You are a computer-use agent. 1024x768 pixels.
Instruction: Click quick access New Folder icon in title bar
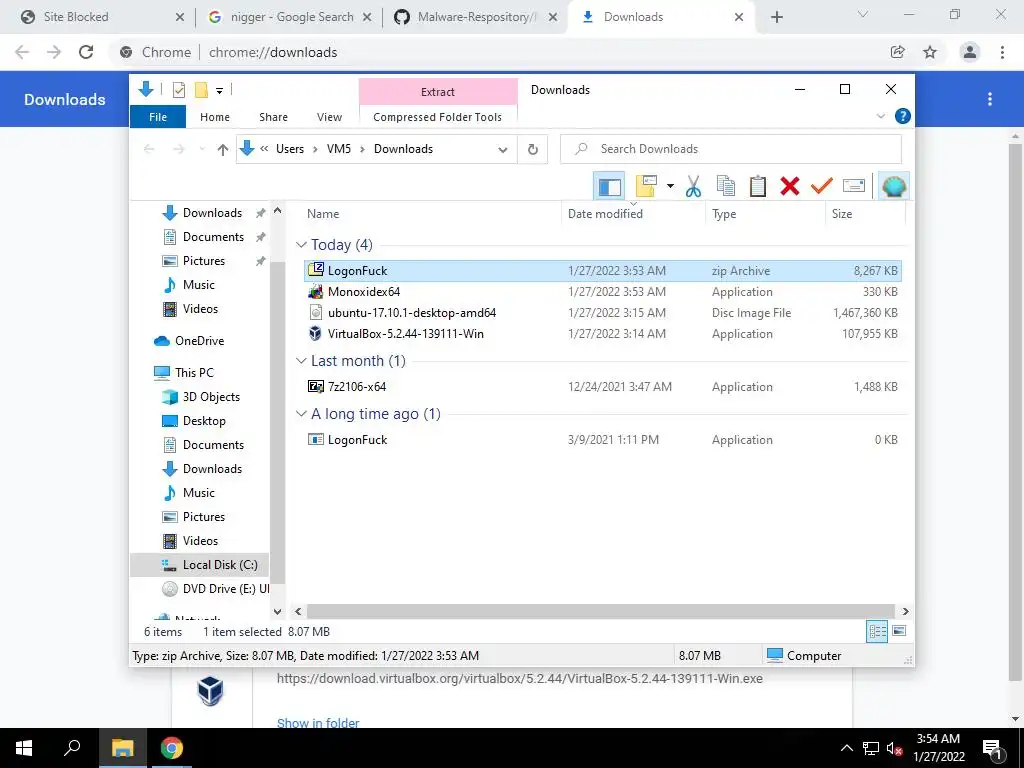click(201, 90)
